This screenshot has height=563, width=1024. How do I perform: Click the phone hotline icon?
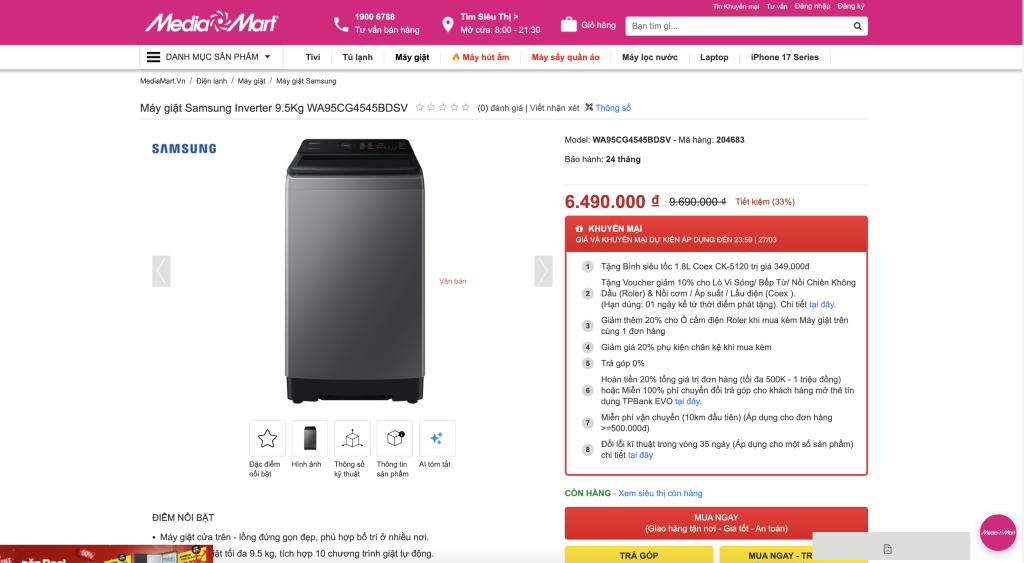(x=341, y=25)
